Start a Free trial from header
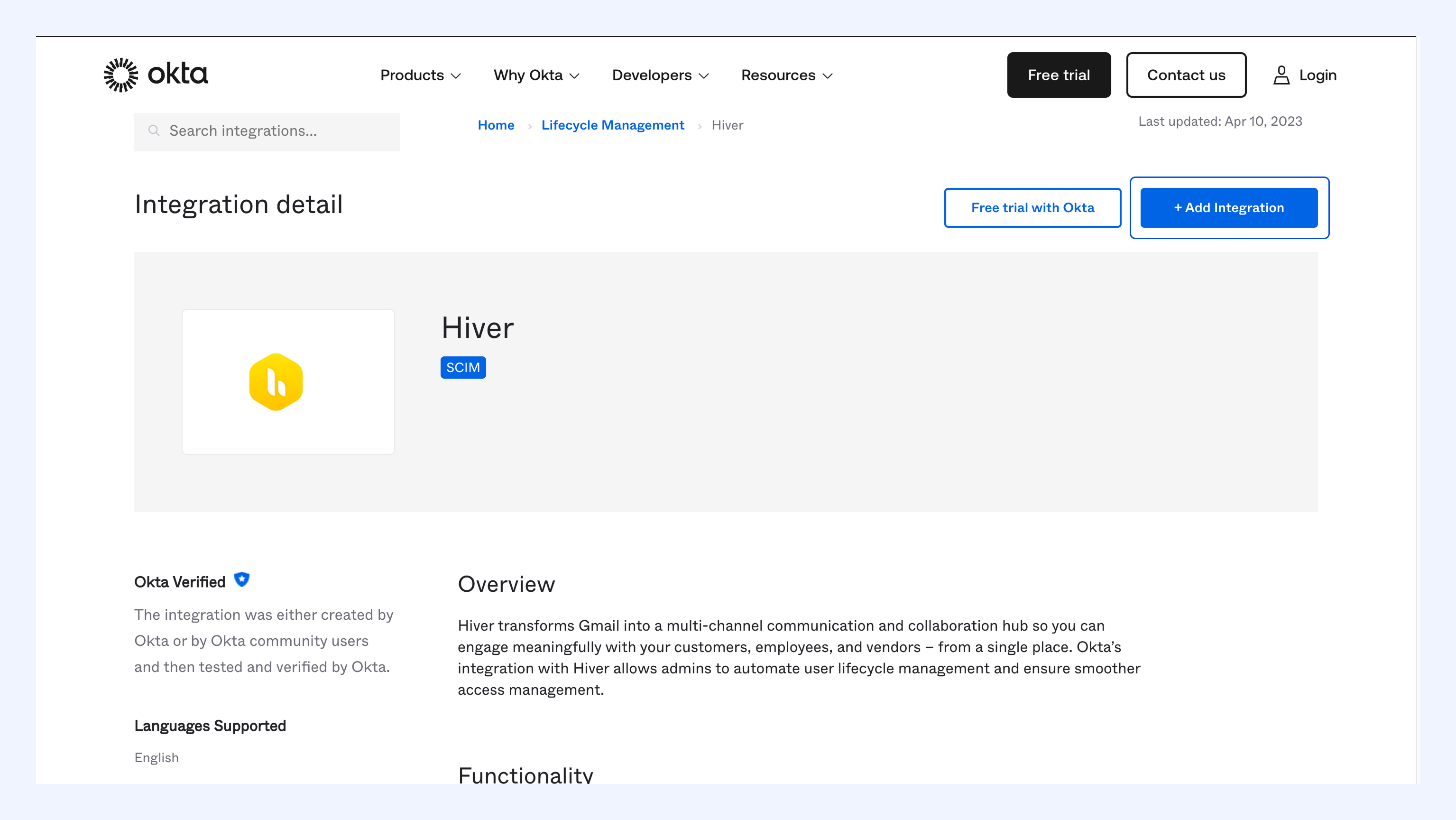 point(1059,75)
